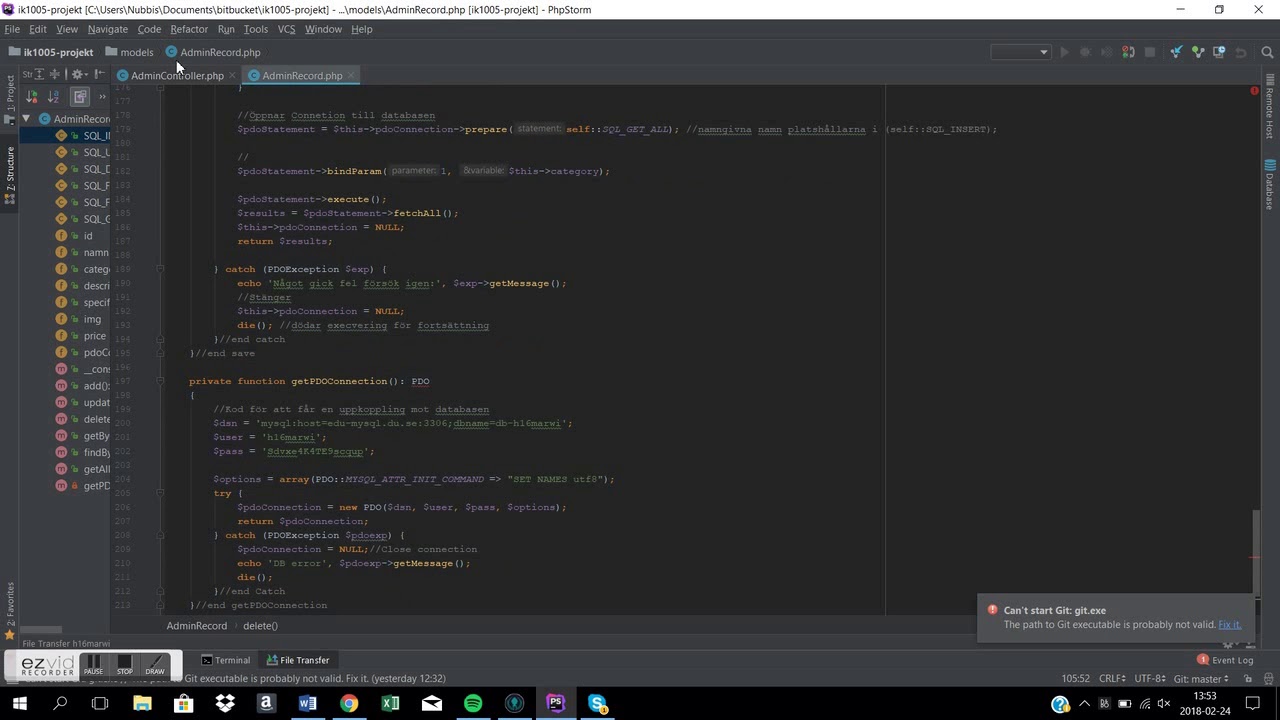Click the UTF-8 encoding selector
This screenshot has height=720, width=1280.
[1150, 678]
